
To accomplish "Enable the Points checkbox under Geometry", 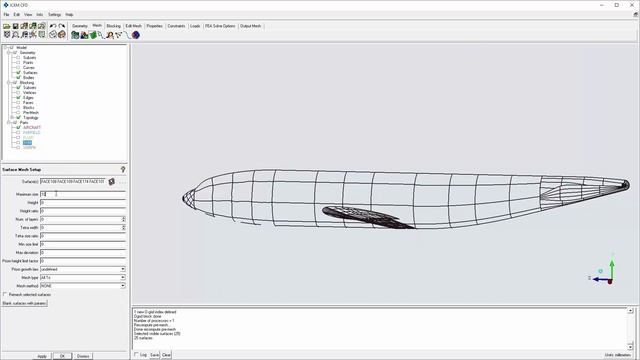I will pos(18,63).
